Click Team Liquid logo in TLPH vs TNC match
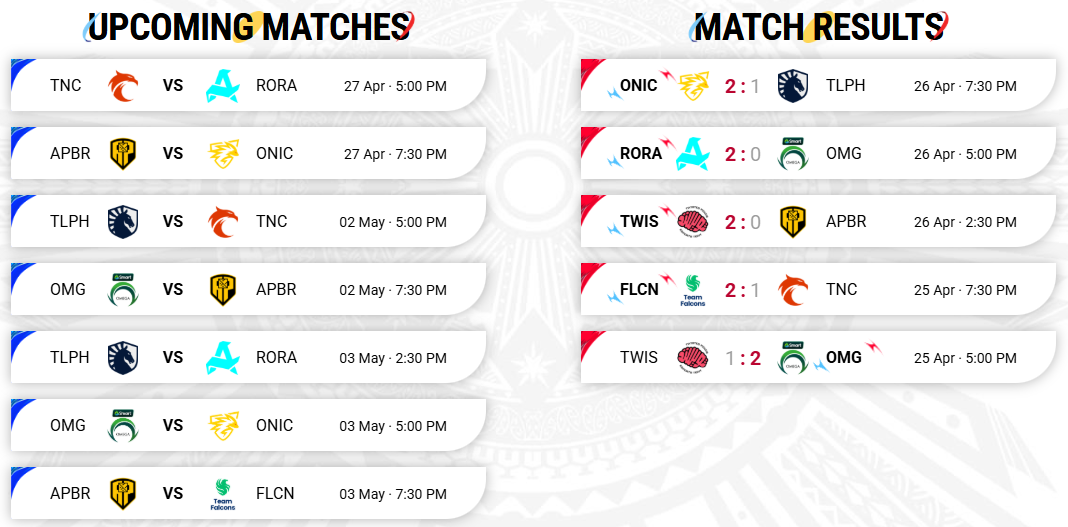 (x=123, y=222)
